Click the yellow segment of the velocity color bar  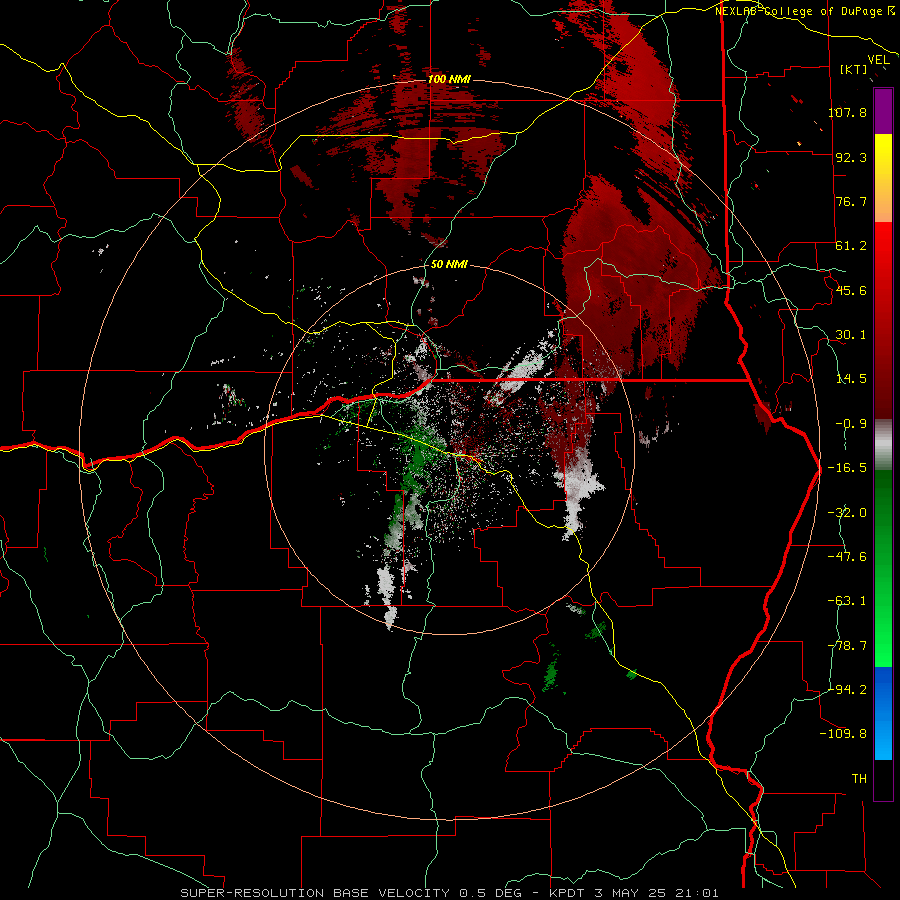click(x=883, y=178)
